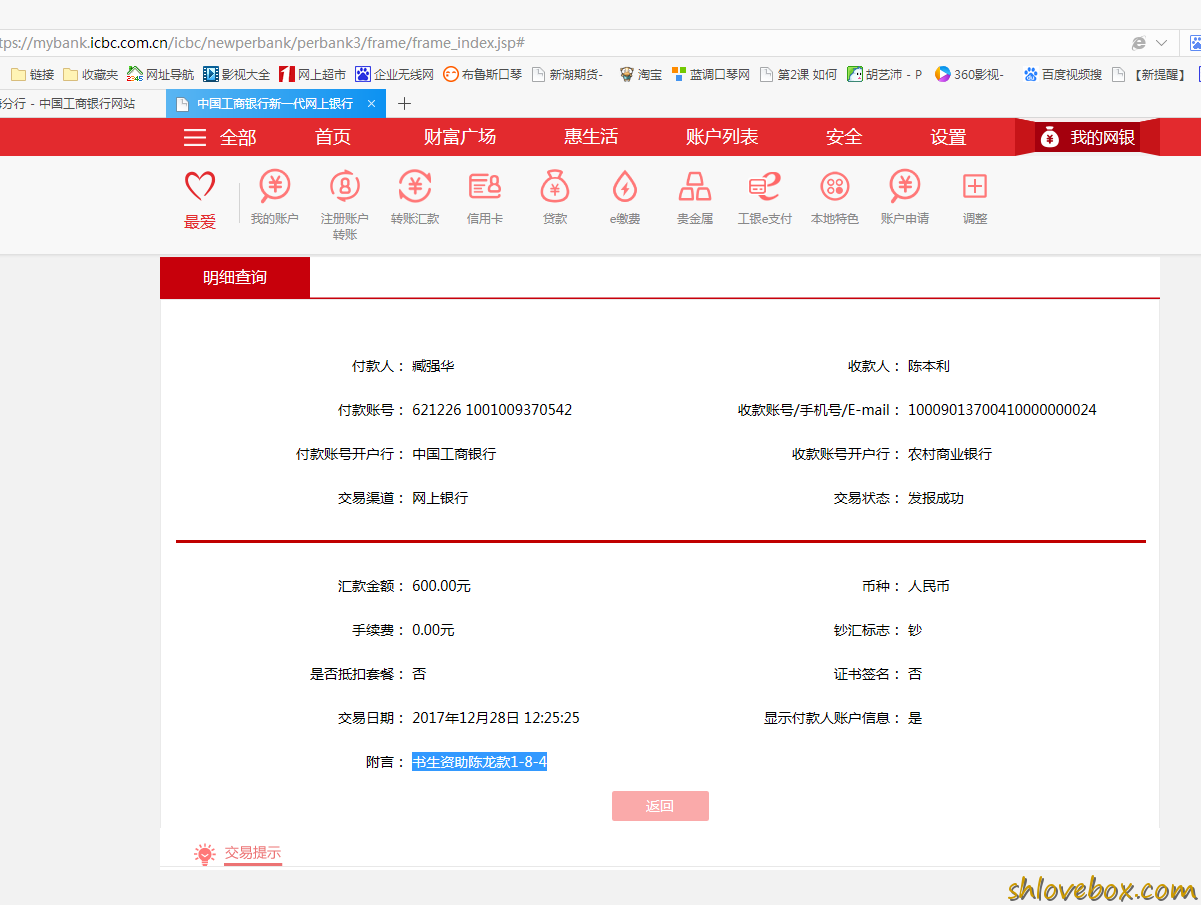1201x905 pixels.
Task: Click the 0.00元 handling fee value
Action: [433, 630]
